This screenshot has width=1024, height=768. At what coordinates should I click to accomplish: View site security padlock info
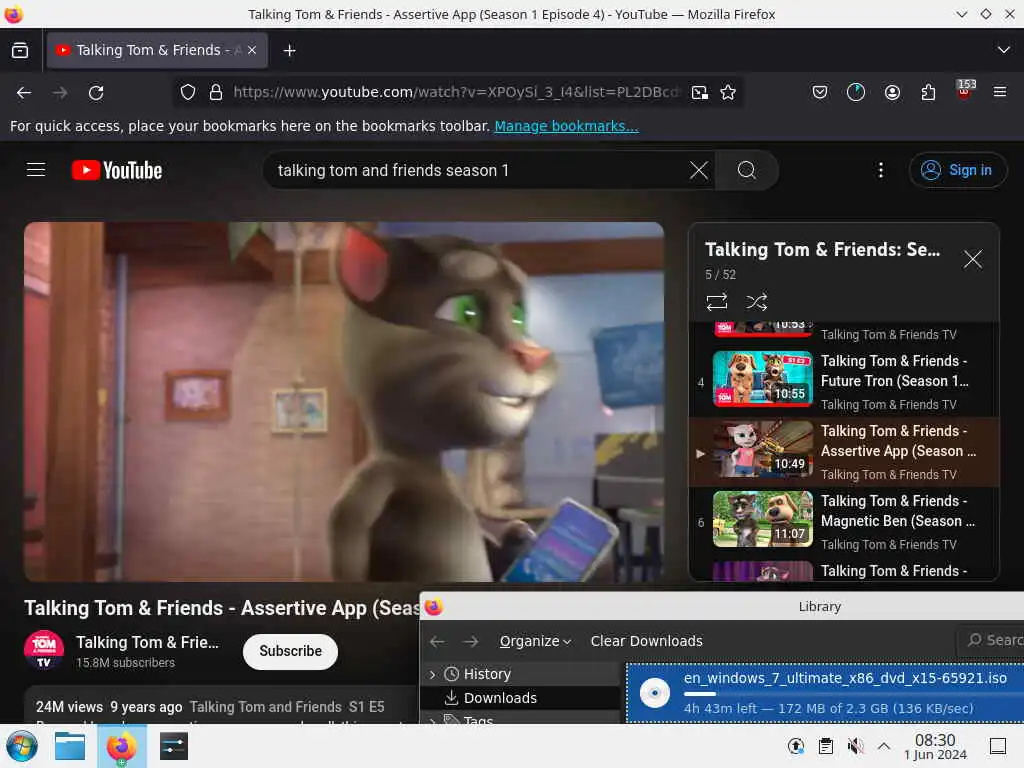click(x=216, y=93)
